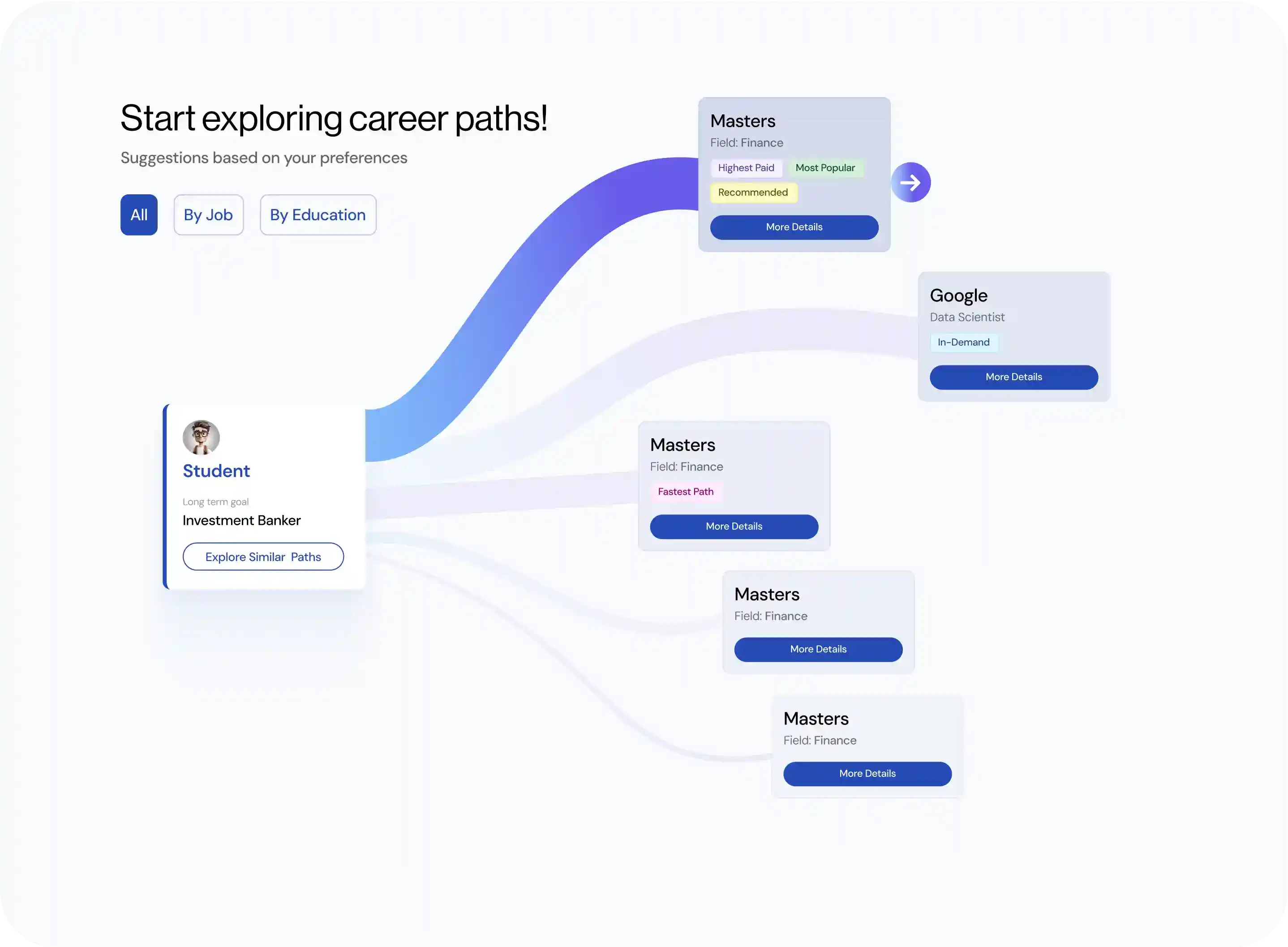The height and width of the screenshot is (947, 1288).
Task: Expand the bottom Masters Finance card
Action: coord(866,773)
